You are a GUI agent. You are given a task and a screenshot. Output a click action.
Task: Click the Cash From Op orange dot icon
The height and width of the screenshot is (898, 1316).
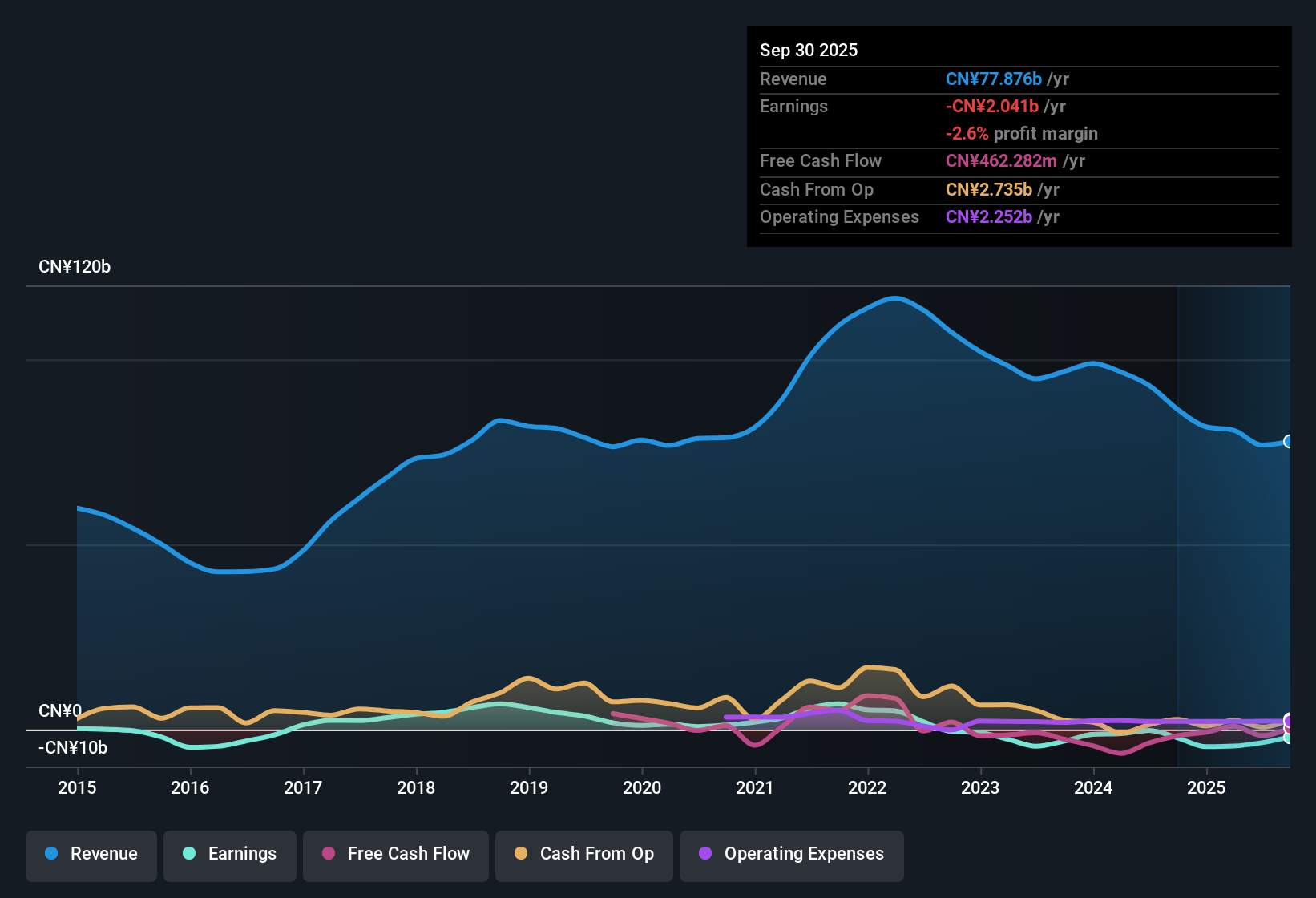pyautogui.click(x=522, y=854)
